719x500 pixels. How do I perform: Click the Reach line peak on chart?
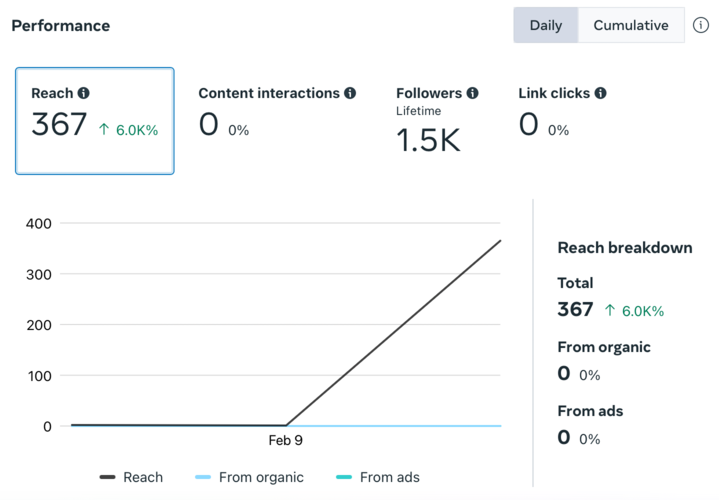click(500, 241)
